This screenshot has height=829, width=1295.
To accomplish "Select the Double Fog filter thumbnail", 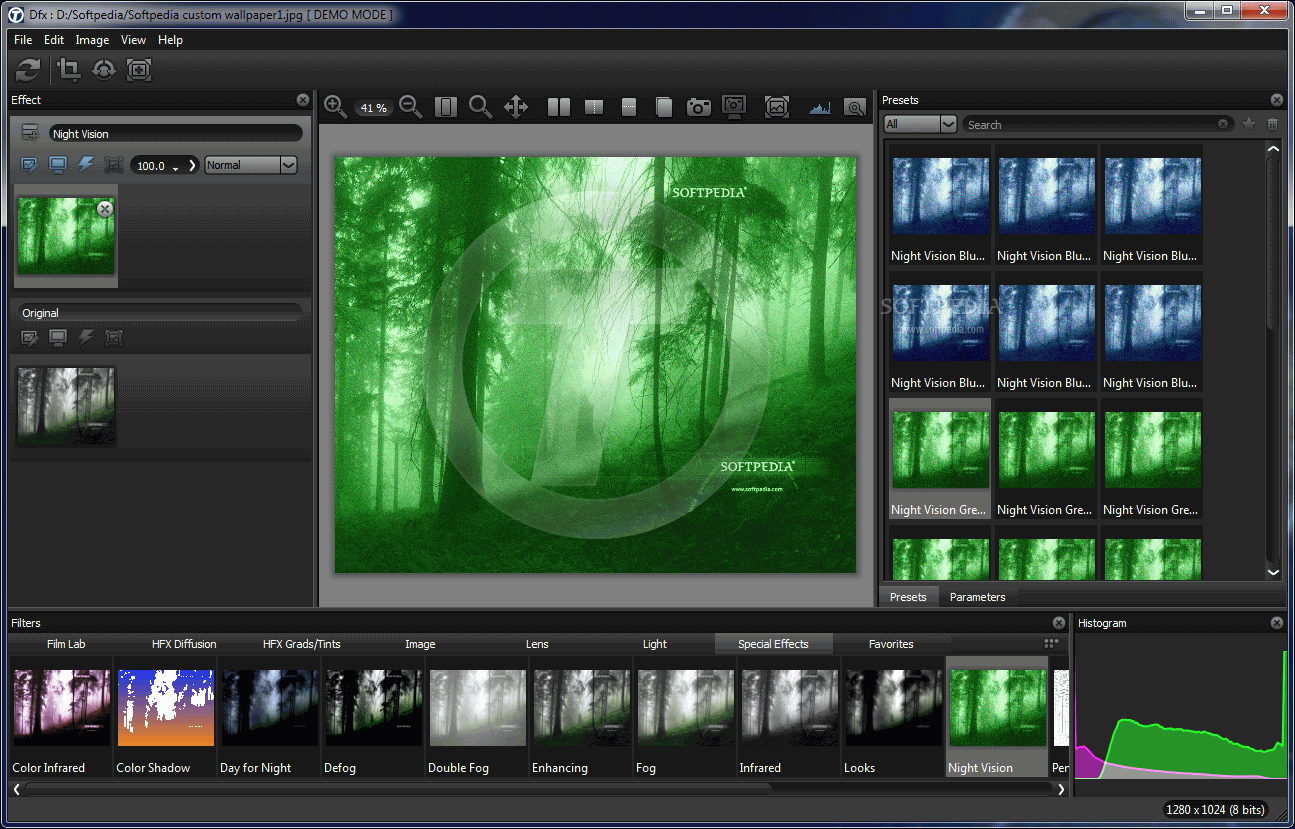I will point(477,716).
